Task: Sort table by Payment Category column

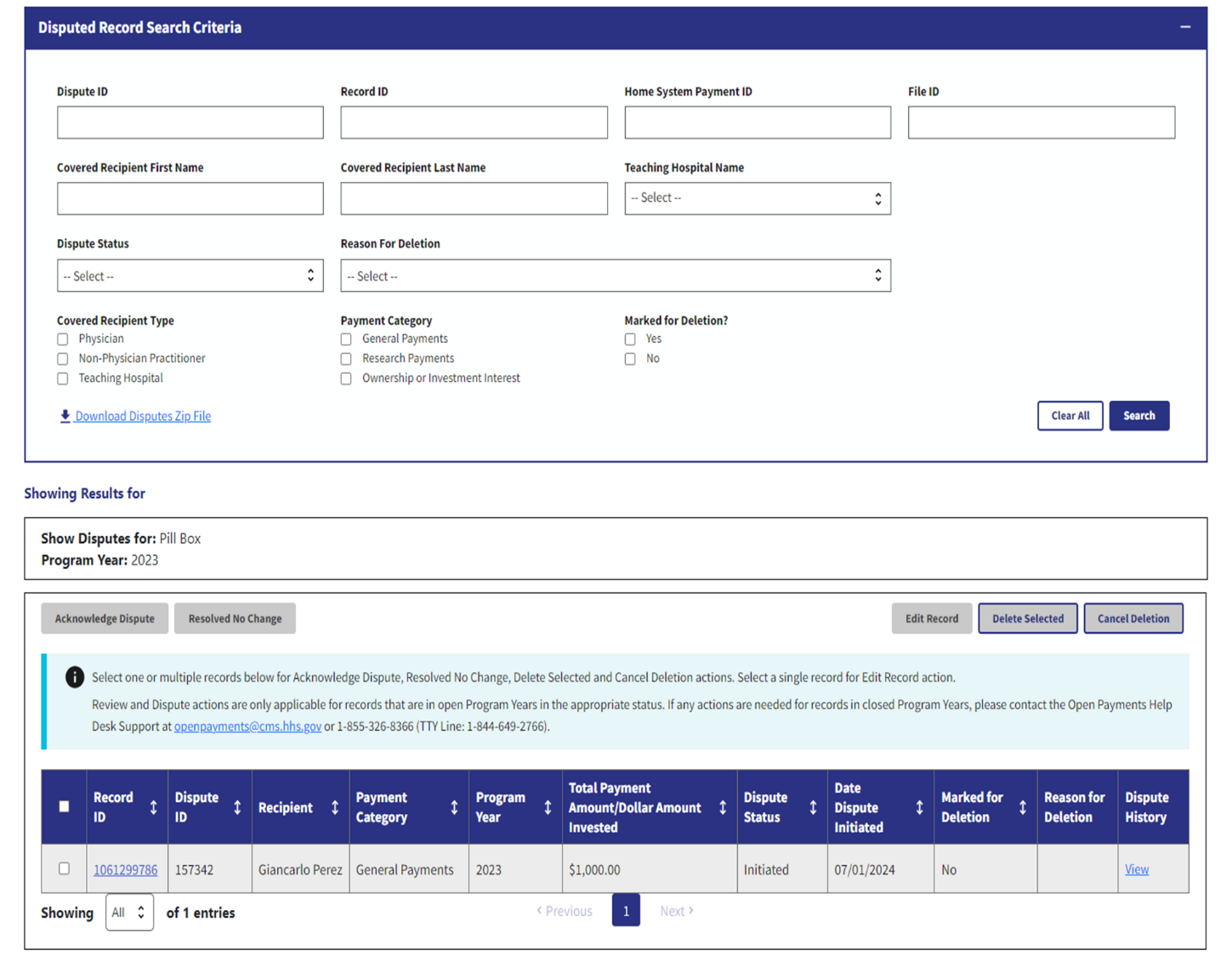Action: pyautogui.click(x=454, y=807)
